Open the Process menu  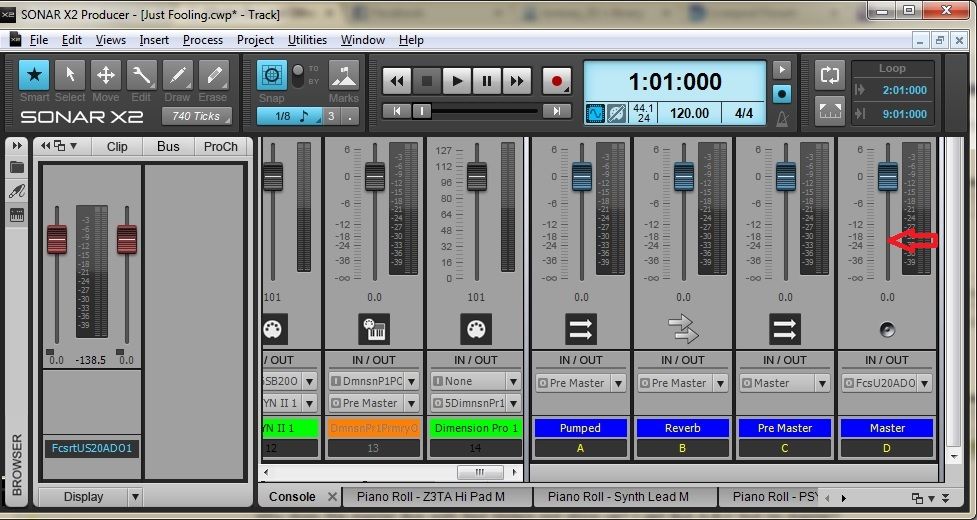[x=203, y=40]
